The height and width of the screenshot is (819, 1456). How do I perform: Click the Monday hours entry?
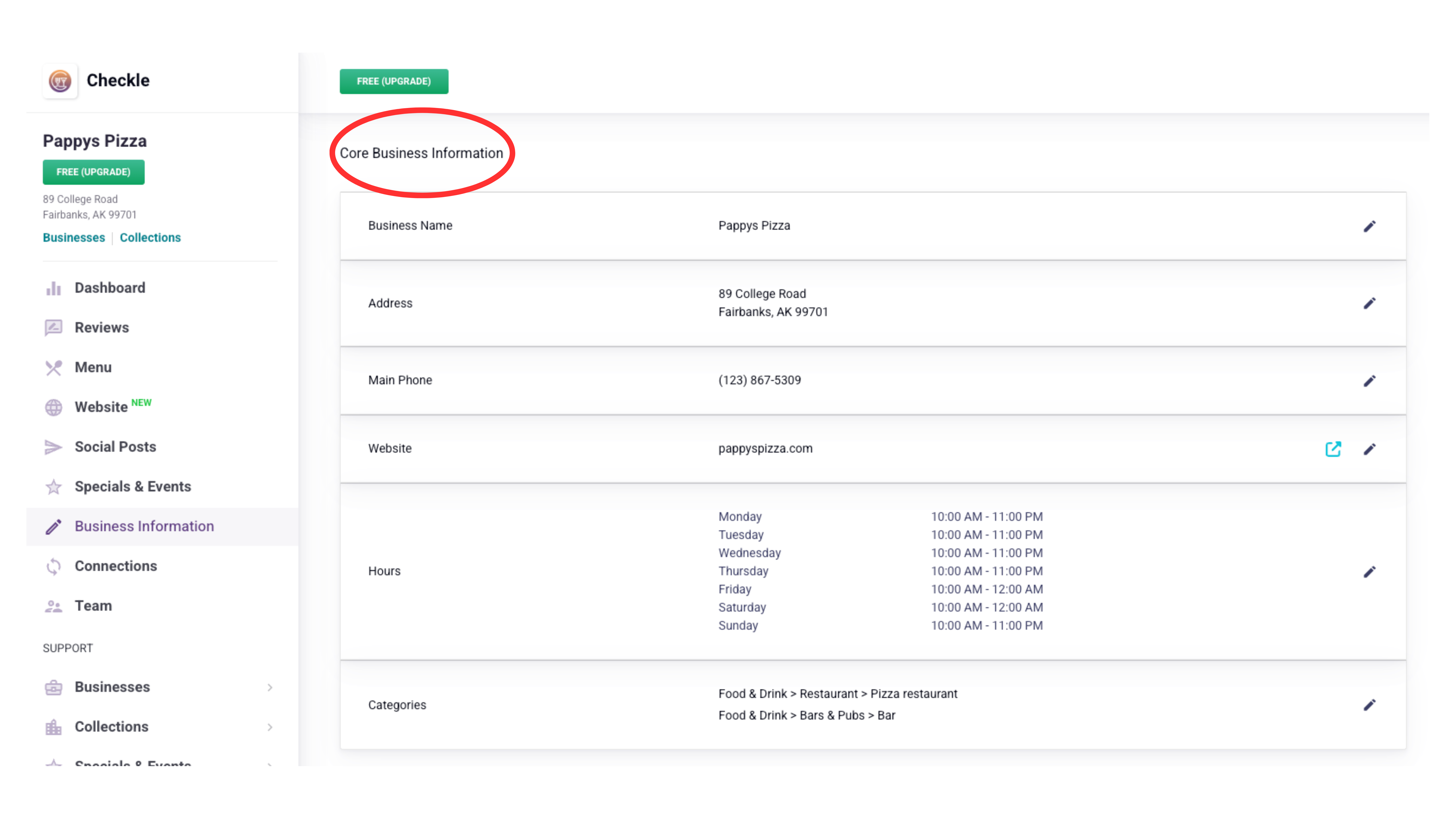click(881, 517)
